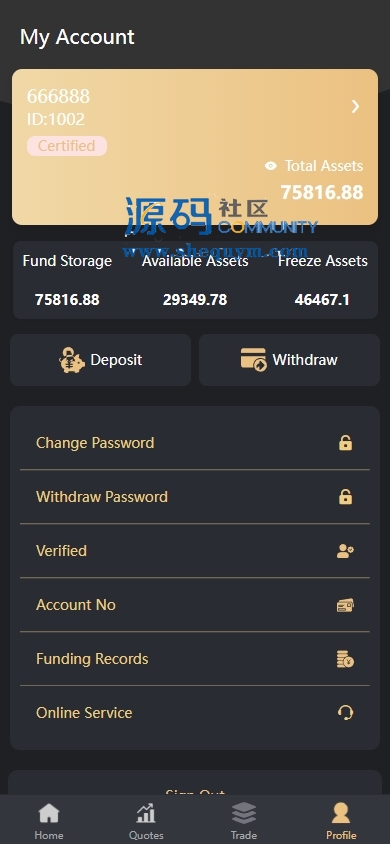390x844 pixels.
Task: Click the Withdraw Password lock icon
Action: tap(345, 497)
